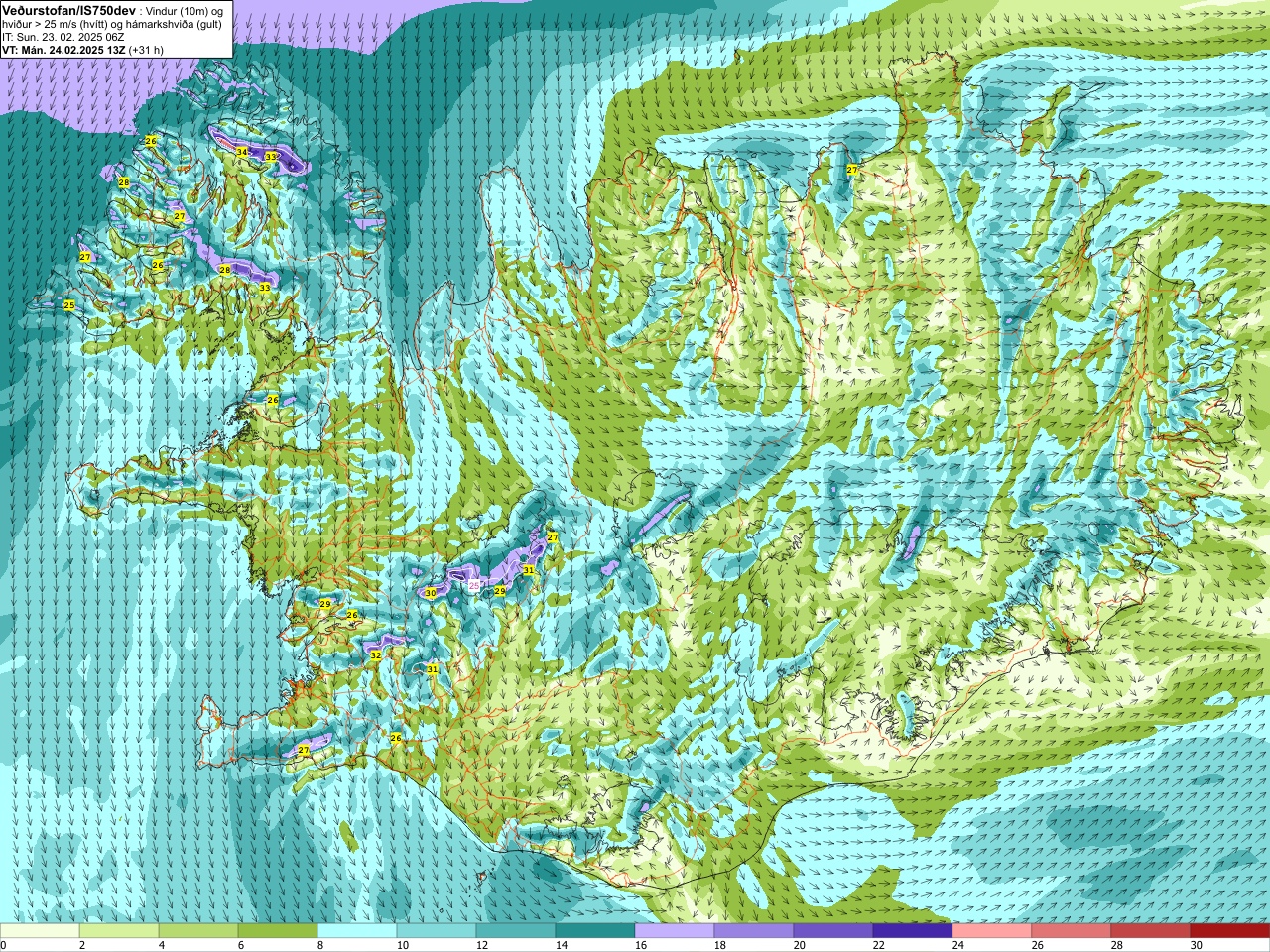Click the pale cyan 8–10 legend segment
1270x952 pixels.
coord(357,931)
